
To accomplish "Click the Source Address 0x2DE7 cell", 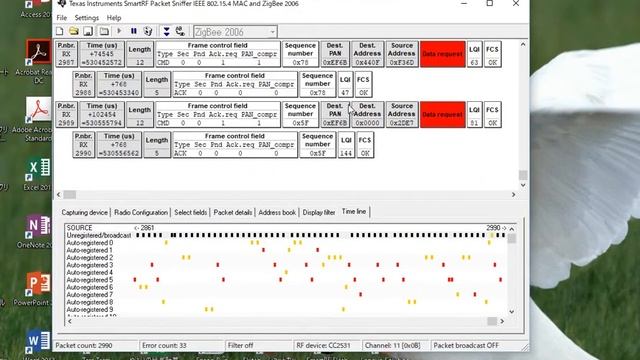I will pos(402,114).
